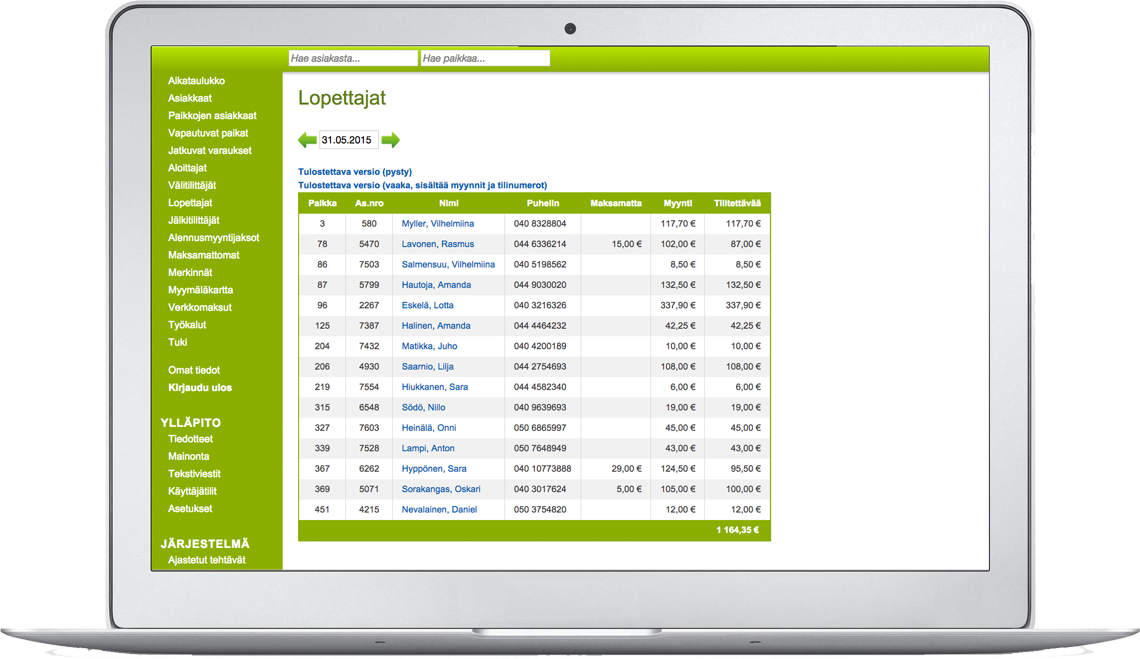Go to Maksamattomat in the sidebar
The height and width of the screenshot is (659, 1140).
coord(204,255)
